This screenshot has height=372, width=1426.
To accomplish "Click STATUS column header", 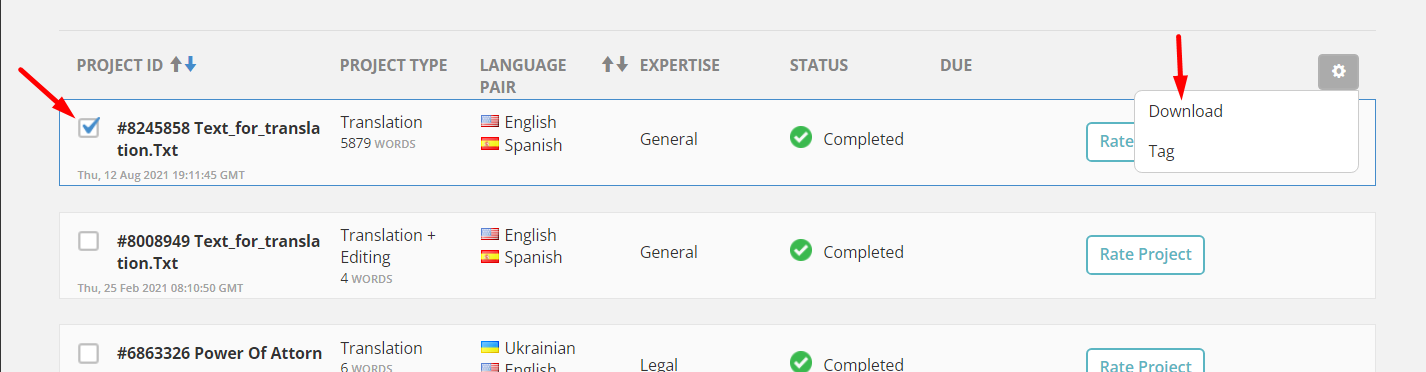I will click(x=819, y=65).
